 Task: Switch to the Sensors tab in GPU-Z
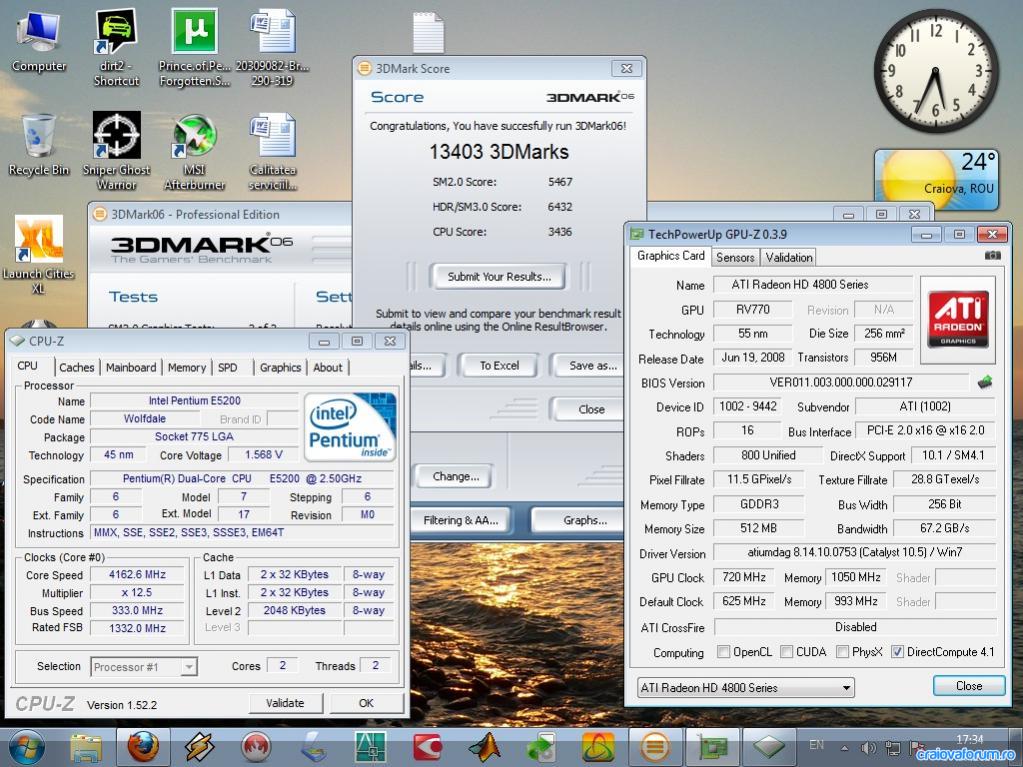(735, 257)
